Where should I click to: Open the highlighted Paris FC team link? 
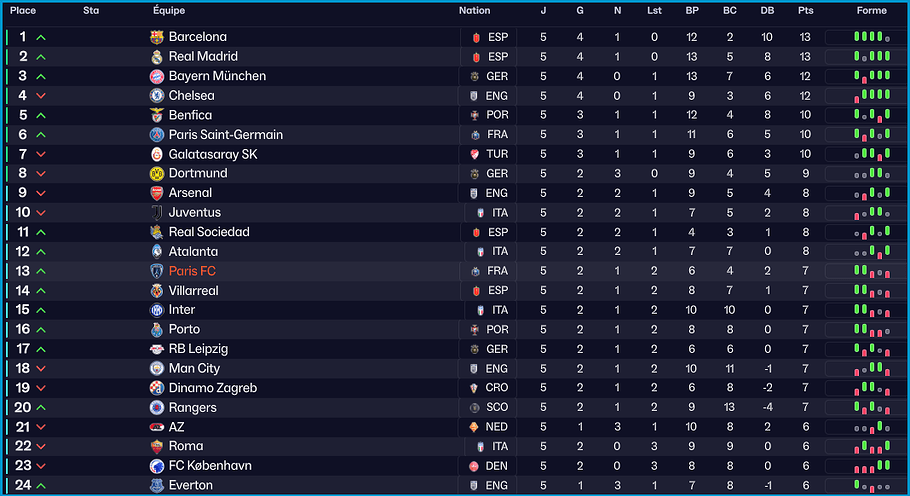pos(192,271)
